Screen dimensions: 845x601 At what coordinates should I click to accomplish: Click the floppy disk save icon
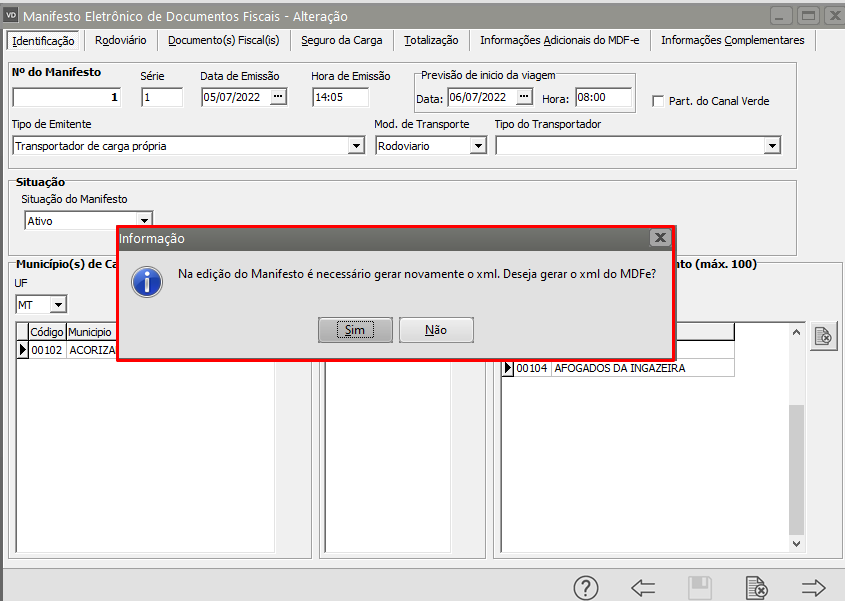700,588
